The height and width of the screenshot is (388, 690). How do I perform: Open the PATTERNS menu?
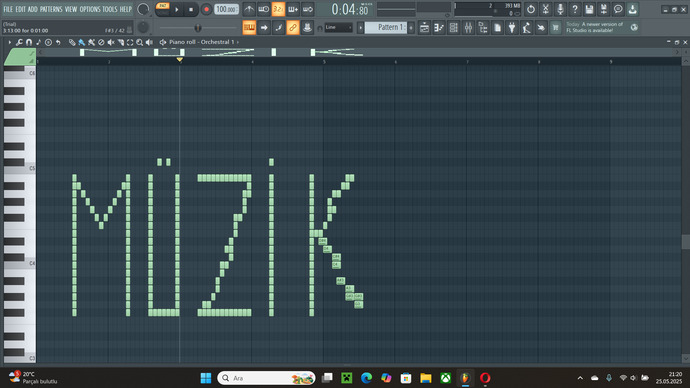click(x=51, y=9)
